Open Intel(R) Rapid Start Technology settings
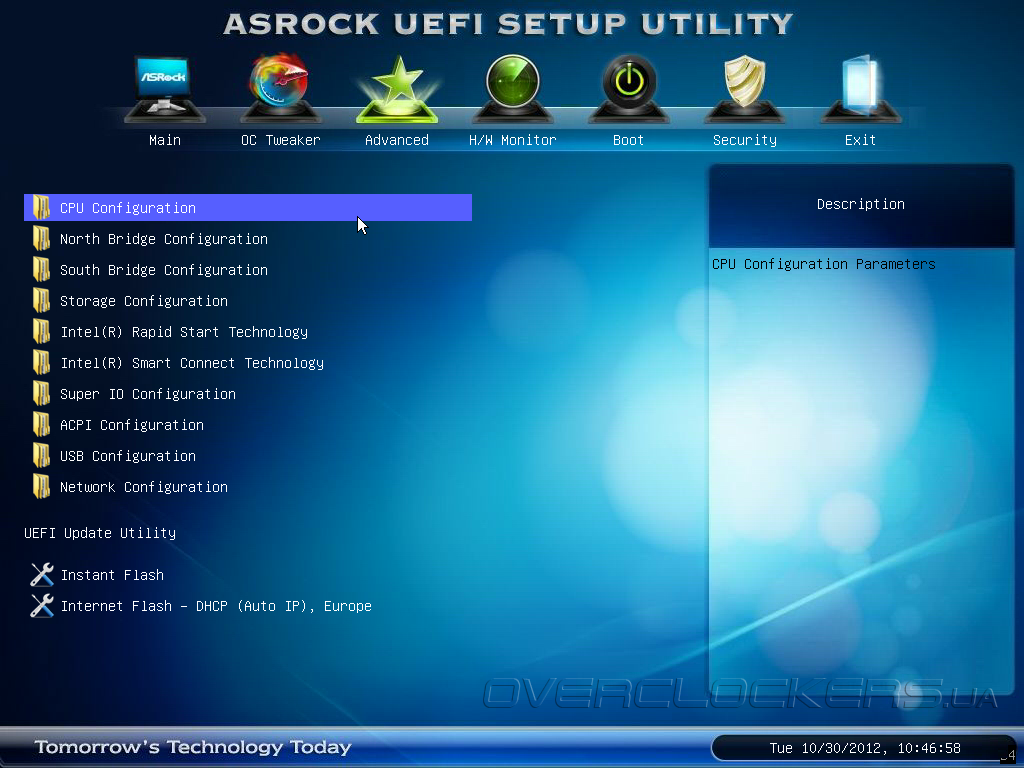The width and height of the screenshot is (1024, 768). coord(184,332)
